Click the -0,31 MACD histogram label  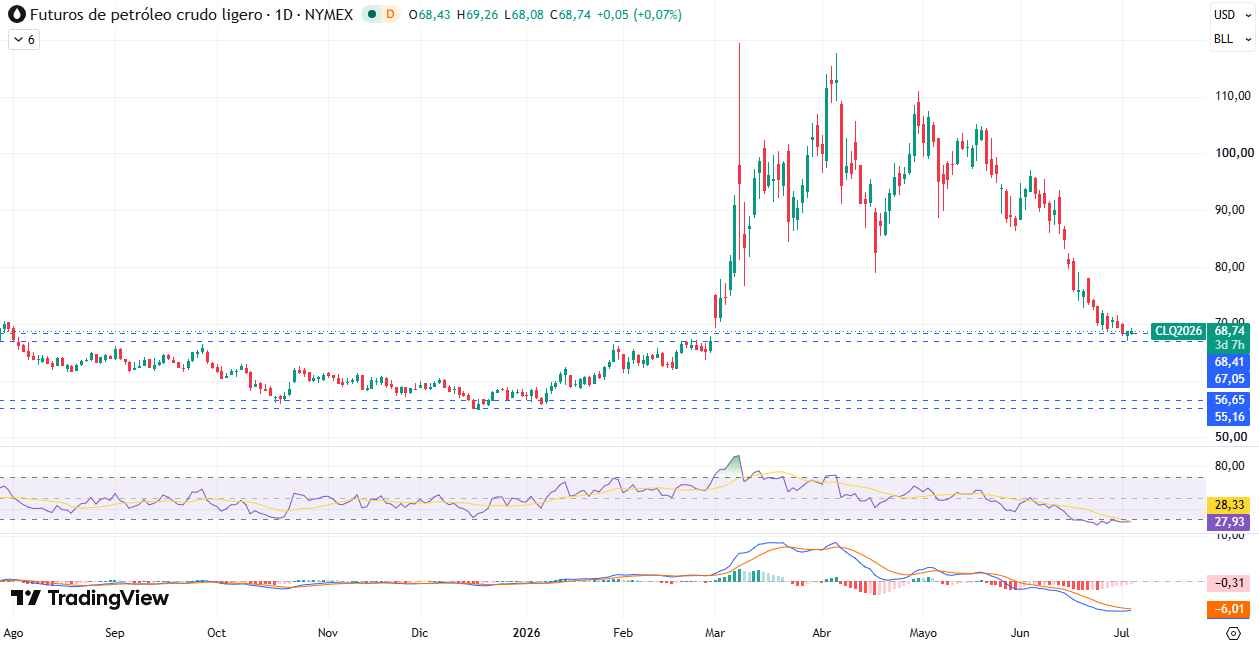pyautogui.click(x=1229, y=583)
